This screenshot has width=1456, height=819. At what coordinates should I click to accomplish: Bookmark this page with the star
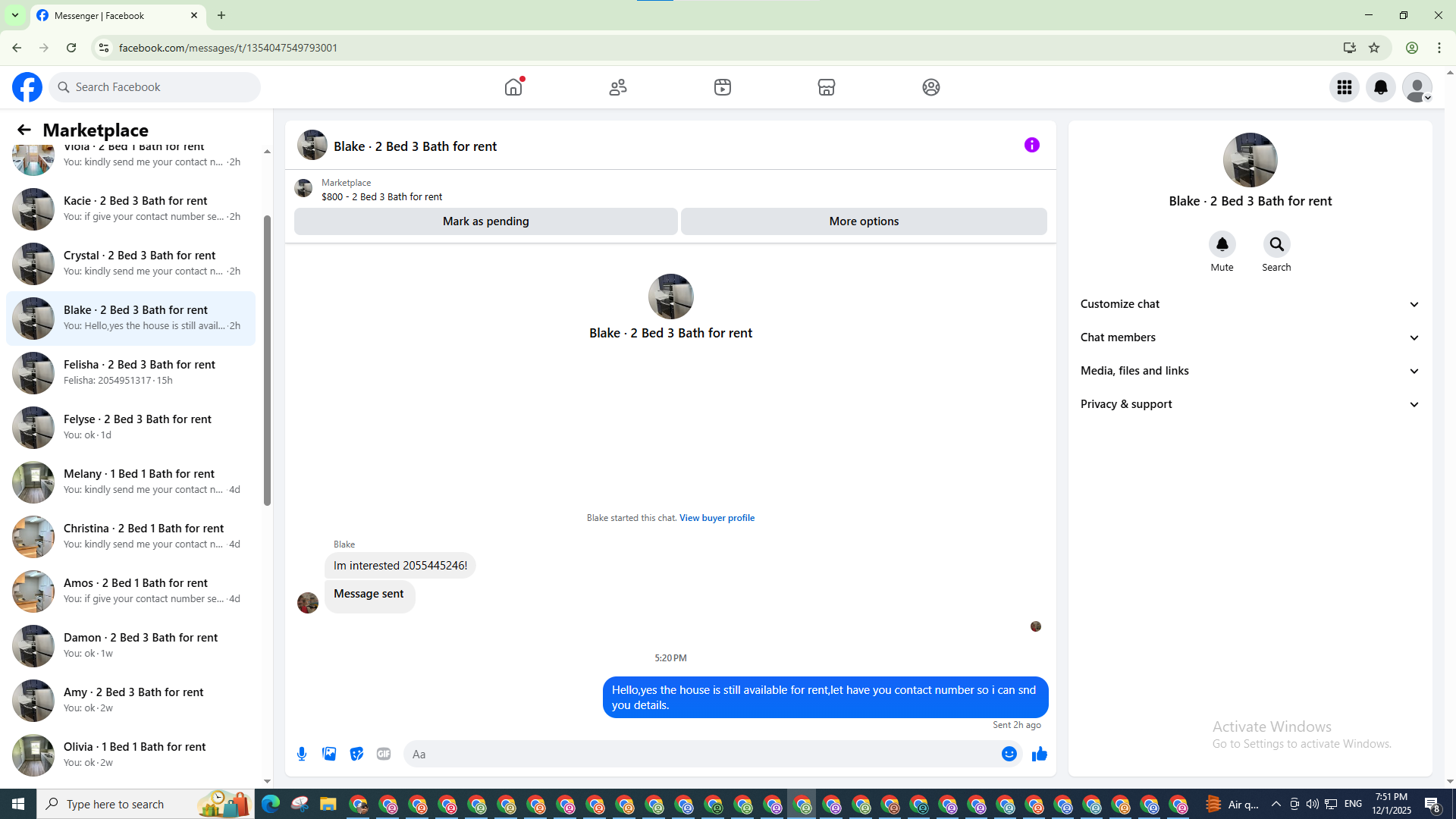coord(1374,48)
